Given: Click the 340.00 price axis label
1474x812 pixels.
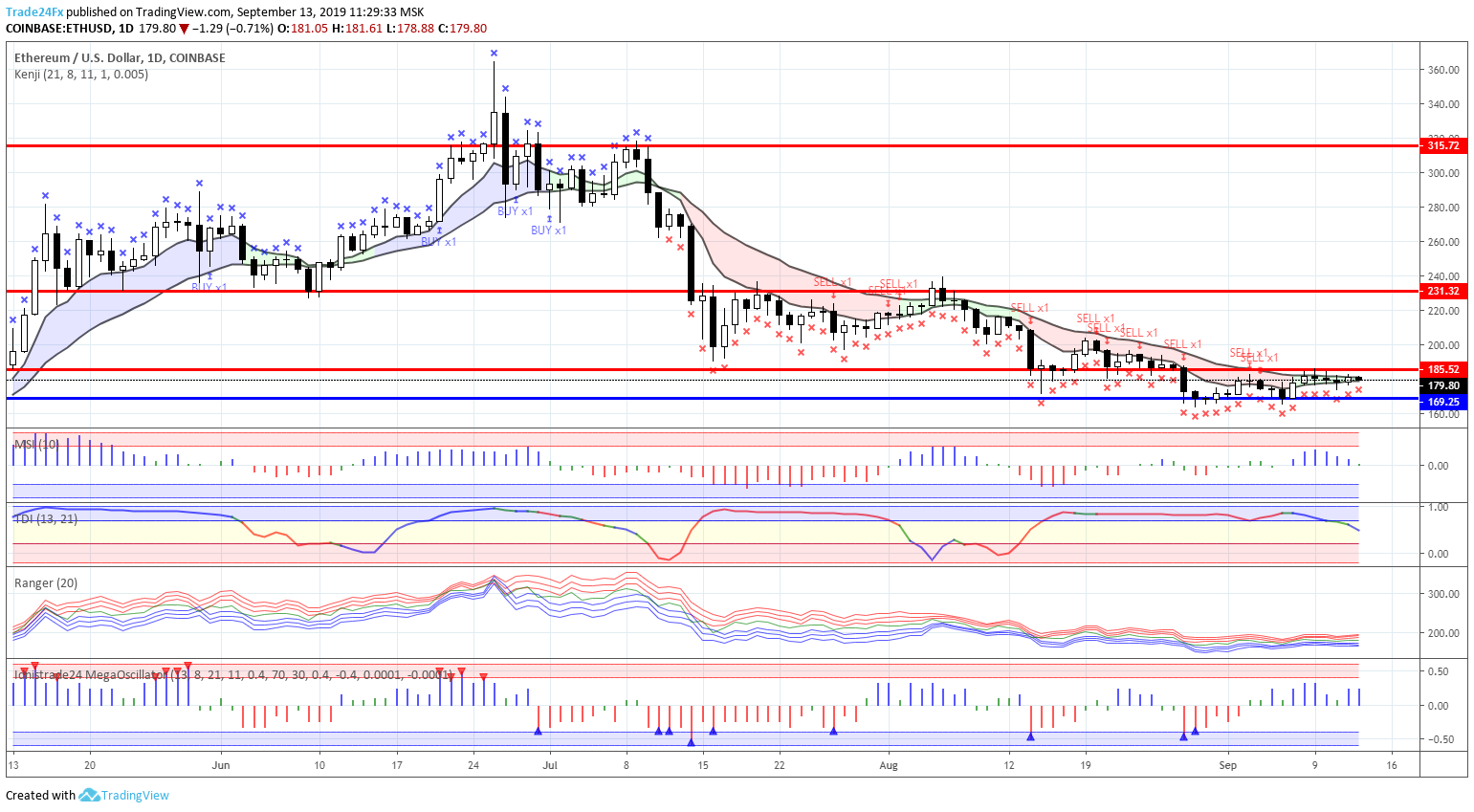Looking at the screenshot, I should click(x=1443, y=104).
